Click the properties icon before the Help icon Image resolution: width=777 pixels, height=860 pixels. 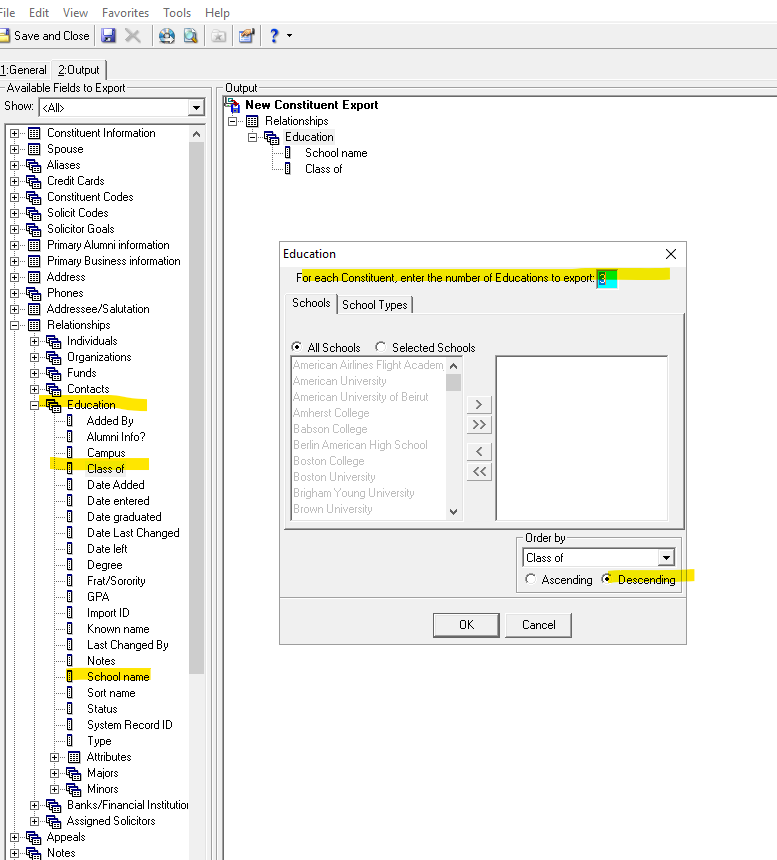coord(246,36)
